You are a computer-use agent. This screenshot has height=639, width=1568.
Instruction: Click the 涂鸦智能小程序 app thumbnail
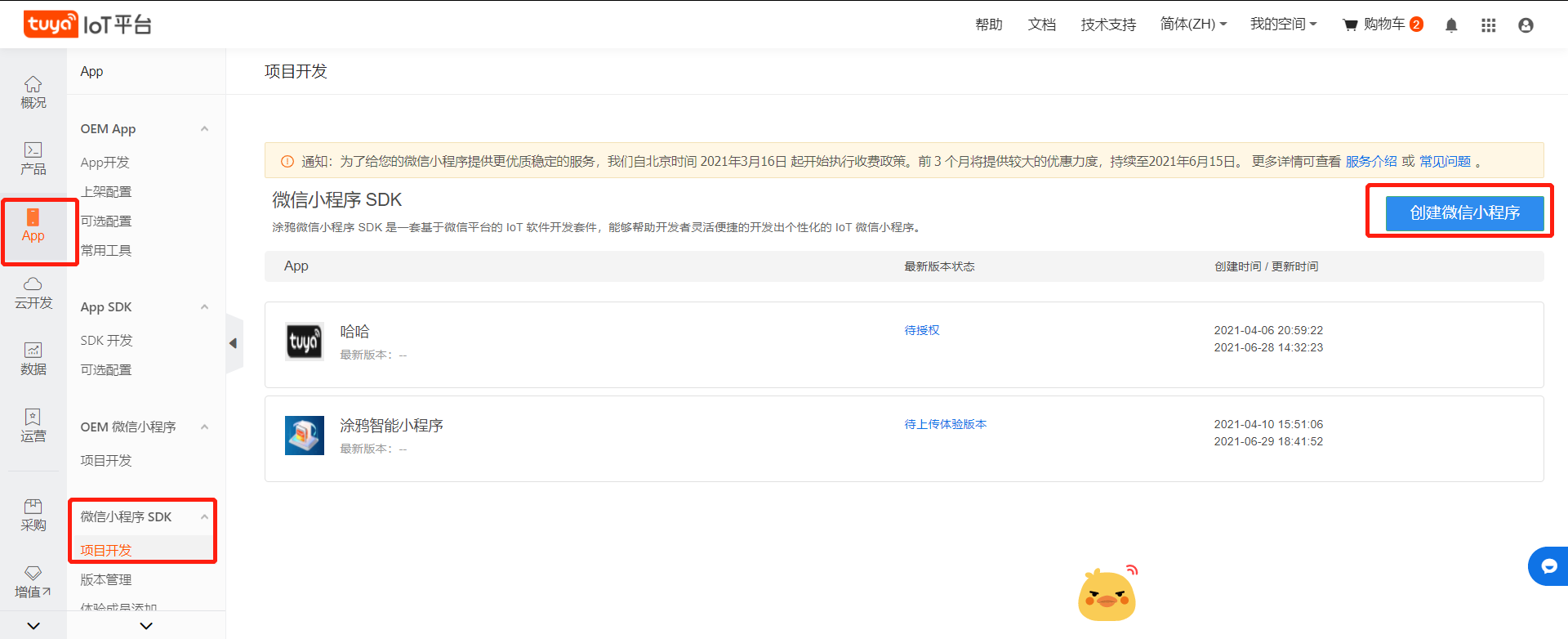click(x=304, y=436)
